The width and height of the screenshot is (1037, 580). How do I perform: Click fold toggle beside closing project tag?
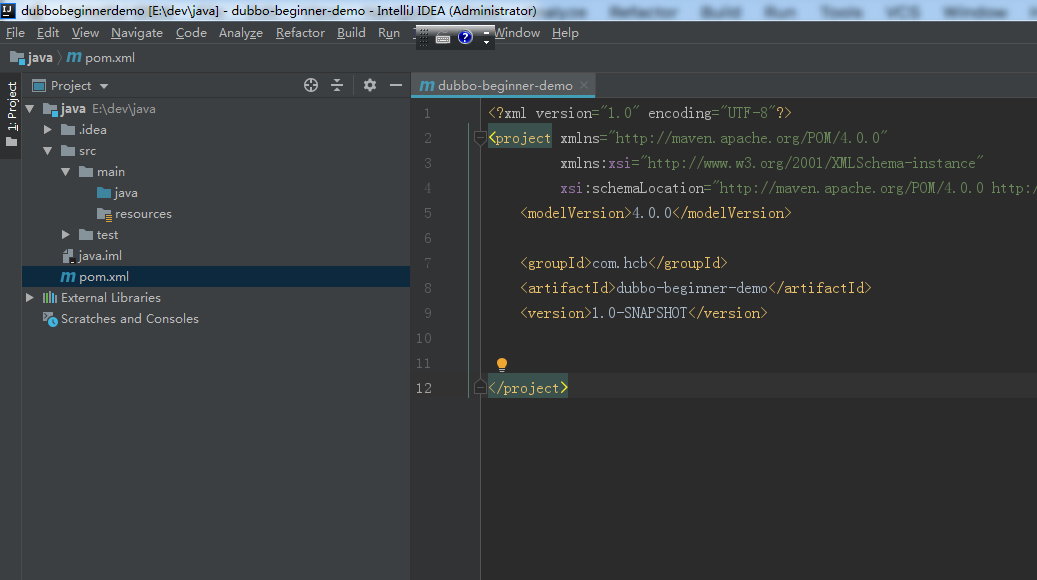tap(480, 388)
